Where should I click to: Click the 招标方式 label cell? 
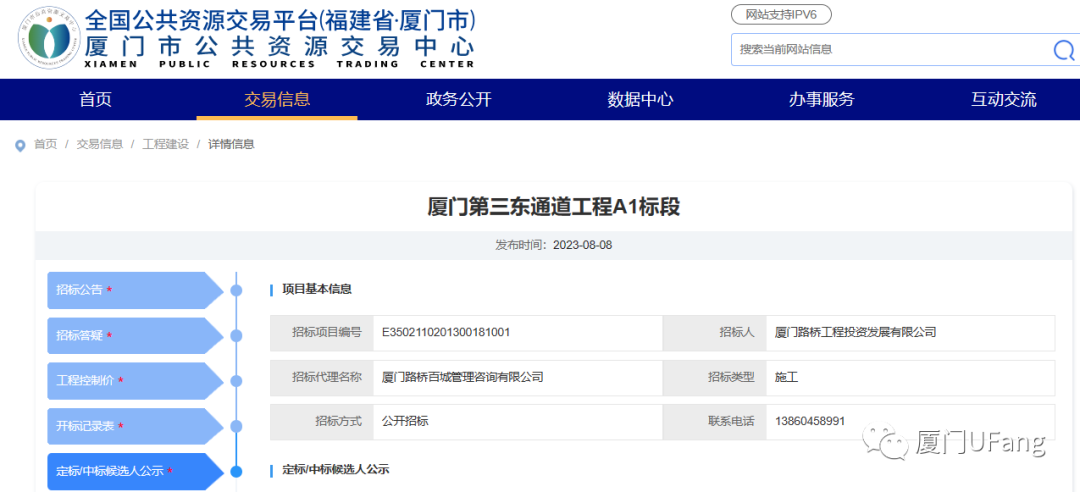[322, 422]
